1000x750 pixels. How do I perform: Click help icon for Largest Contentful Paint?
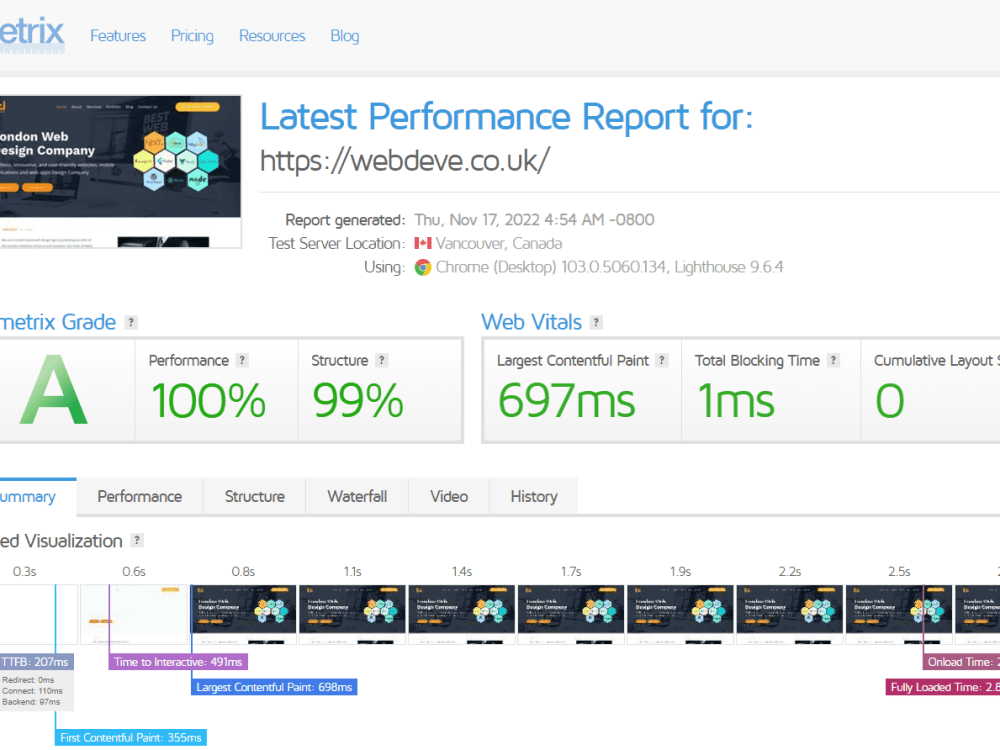pos(662,360)
